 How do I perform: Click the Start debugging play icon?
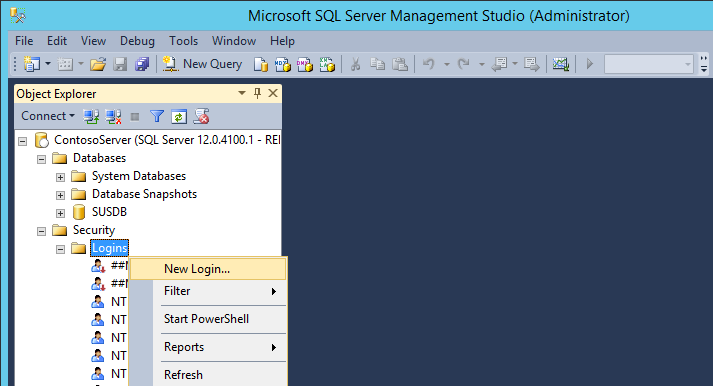coord(590,64)
